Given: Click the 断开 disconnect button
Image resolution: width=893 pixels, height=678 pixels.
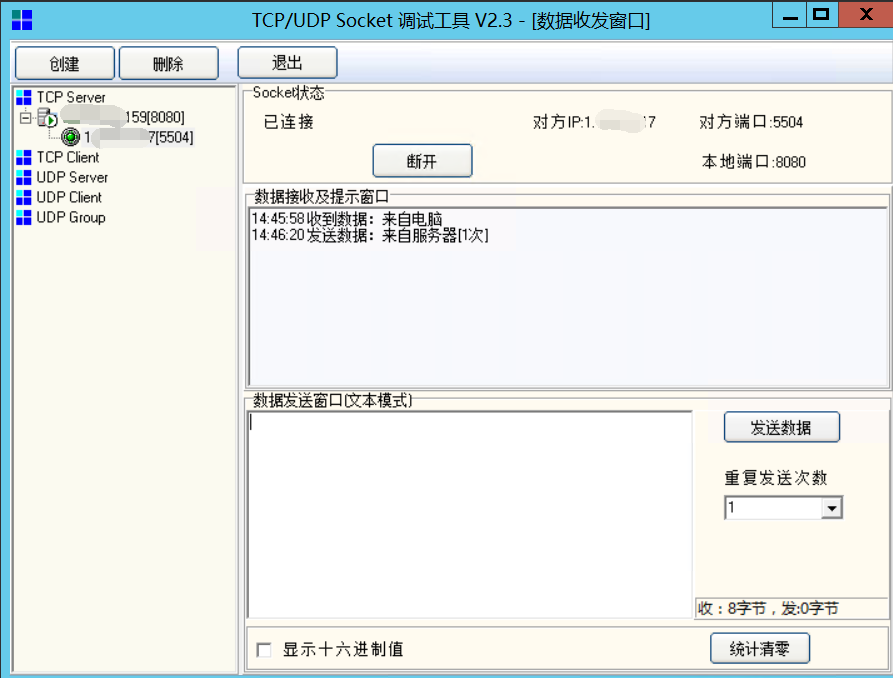Looking at the screenshot, I should click(x=422, y=160).
